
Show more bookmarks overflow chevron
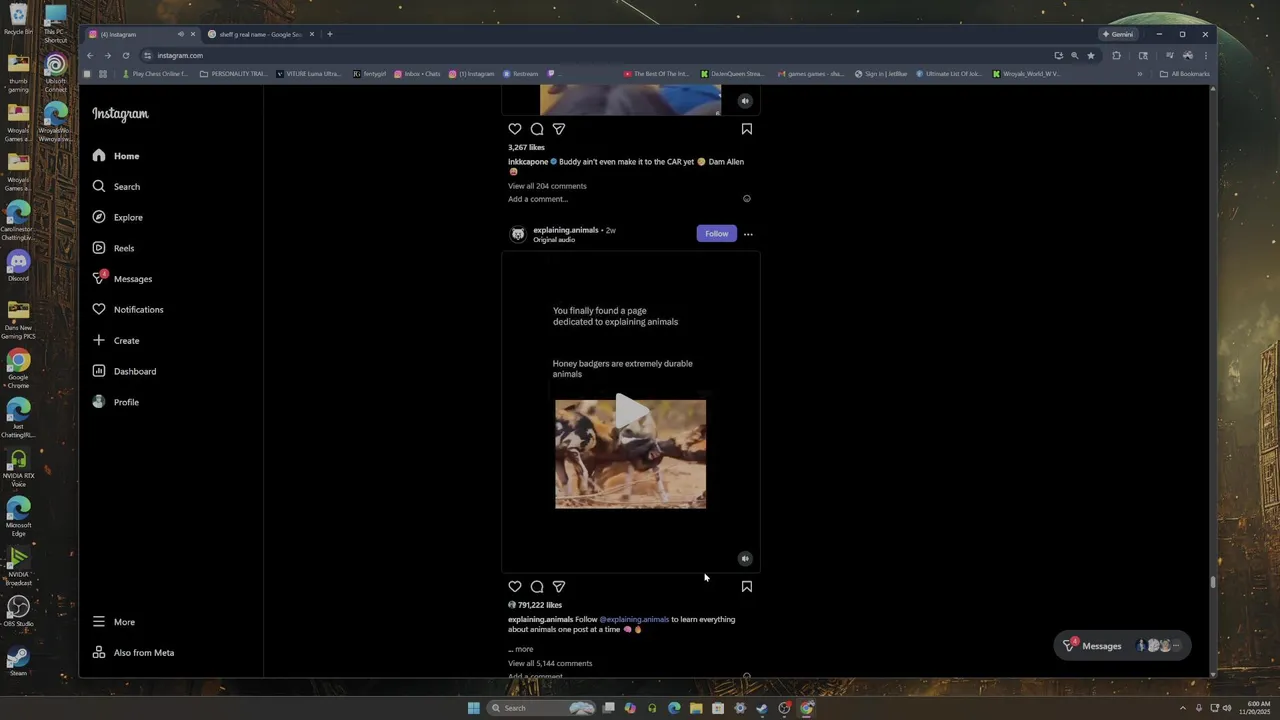[x=1139, y=74]
